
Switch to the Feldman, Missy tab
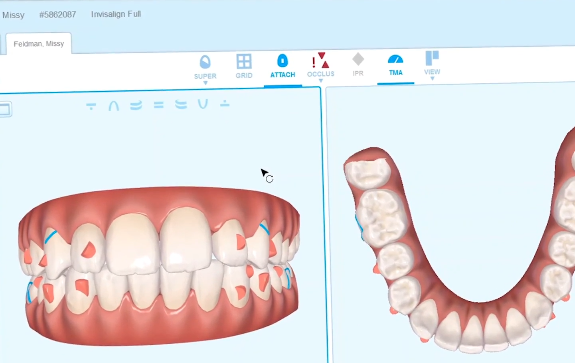point(39,44)
